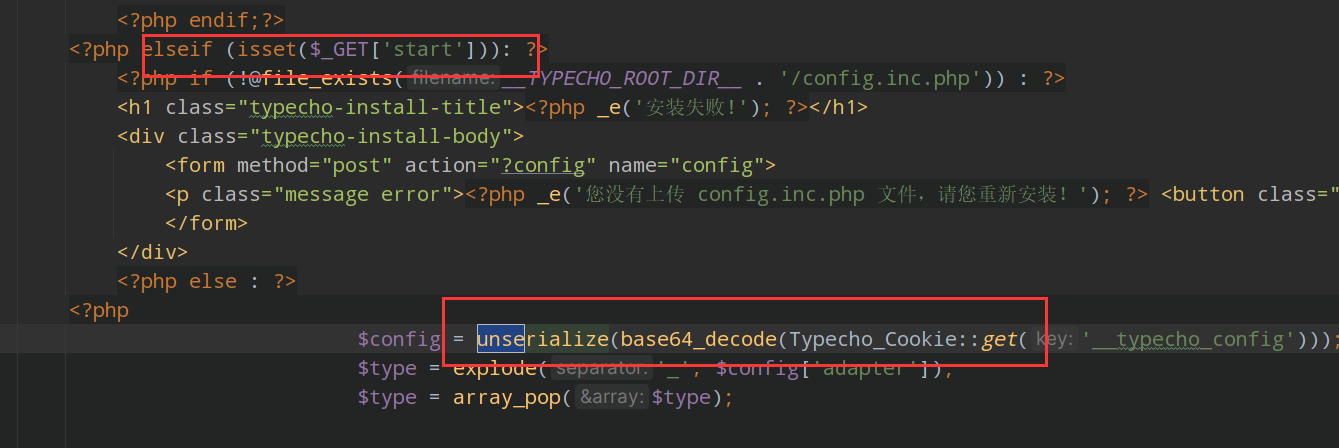Click the '<?php else : ?>' line
Screen dimensions: 1339x448
[x=207, y=281]
